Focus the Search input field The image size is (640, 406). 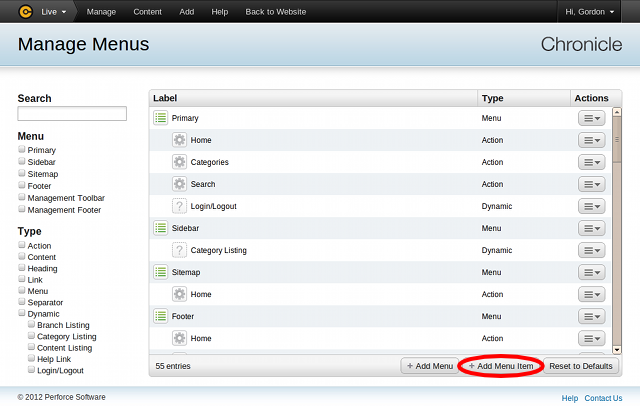(x=72, y=114)
